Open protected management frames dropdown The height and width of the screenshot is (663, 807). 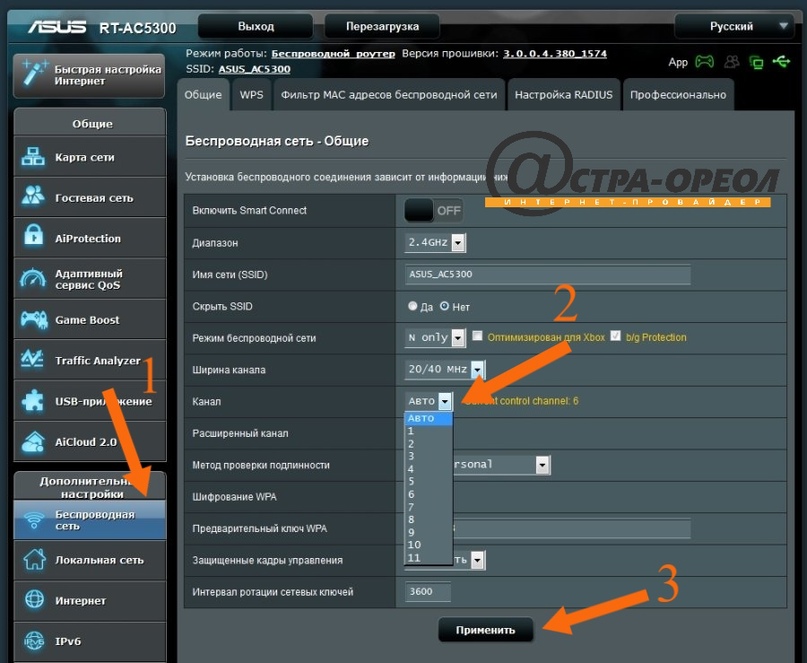click(478, 560)
